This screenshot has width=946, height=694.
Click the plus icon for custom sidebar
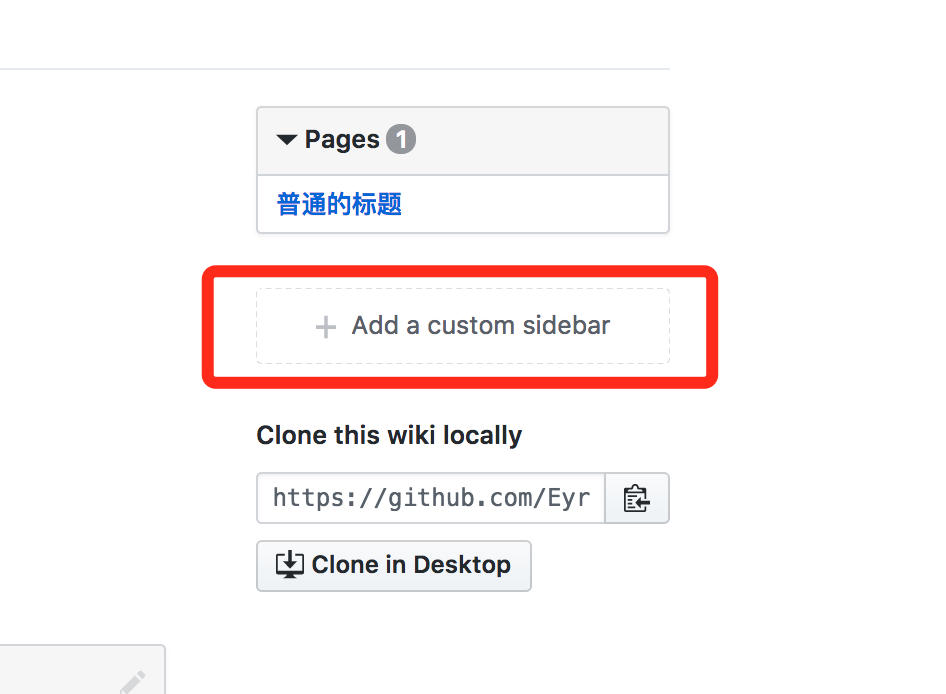(x=326, y=327)
